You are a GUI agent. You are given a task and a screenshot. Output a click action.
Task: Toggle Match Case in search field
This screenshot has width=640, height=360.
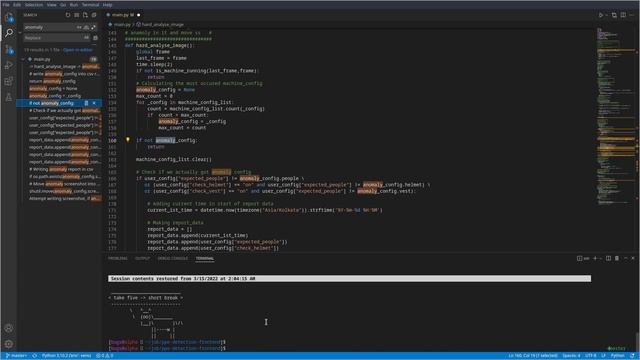click(79, 27)
